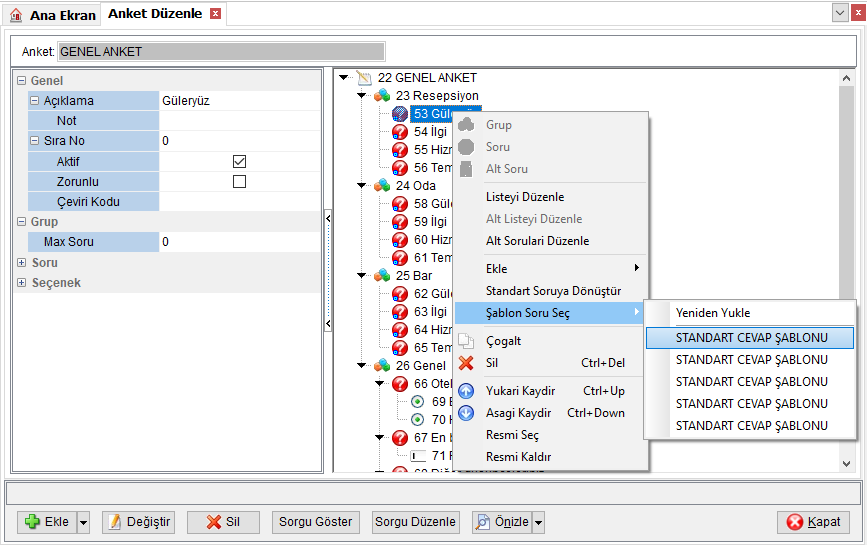Click the Sorgu Düzenle button

(x=415, y=522)
